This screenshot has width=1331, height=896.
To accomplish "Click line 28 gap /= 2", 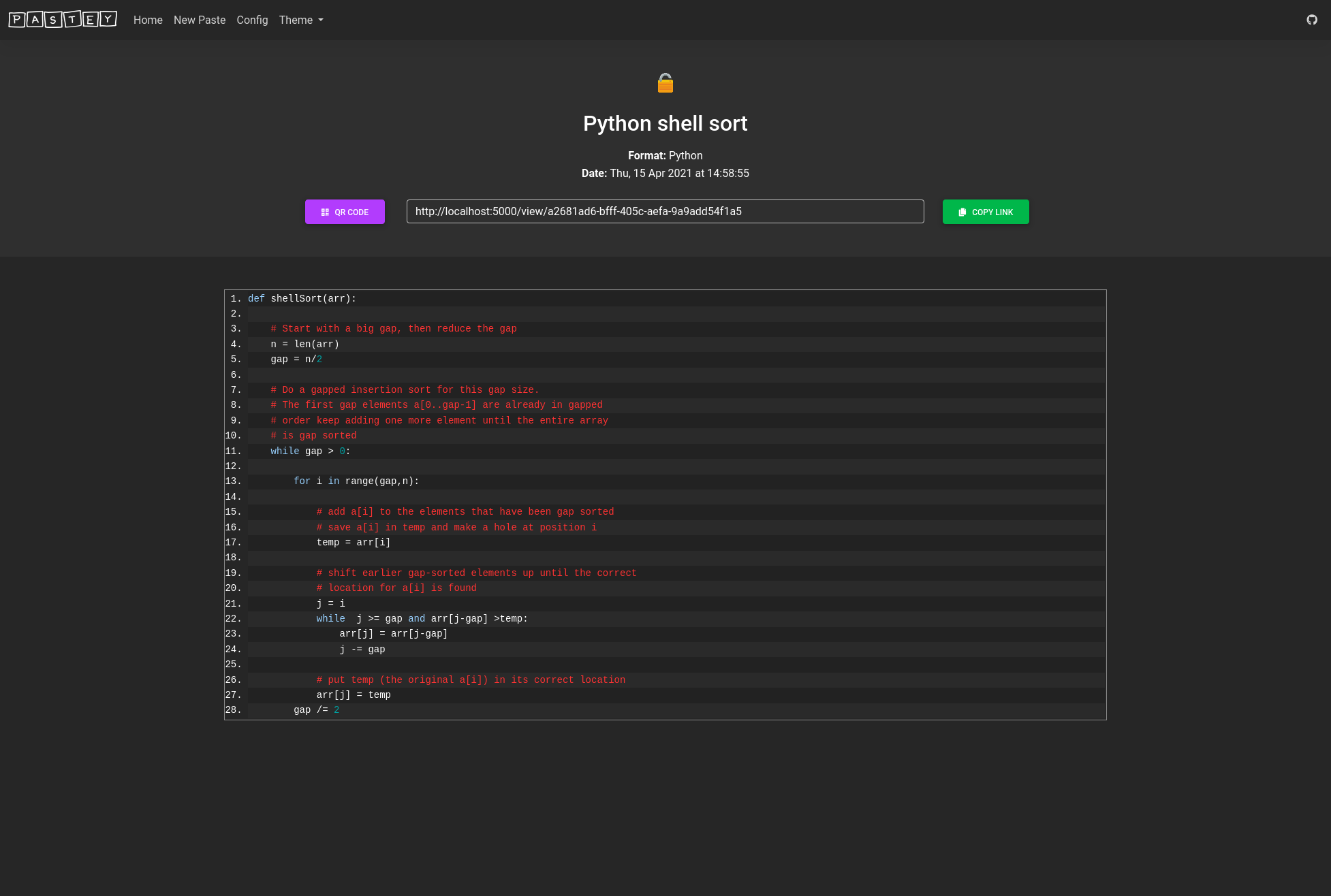I will point(316,710).
